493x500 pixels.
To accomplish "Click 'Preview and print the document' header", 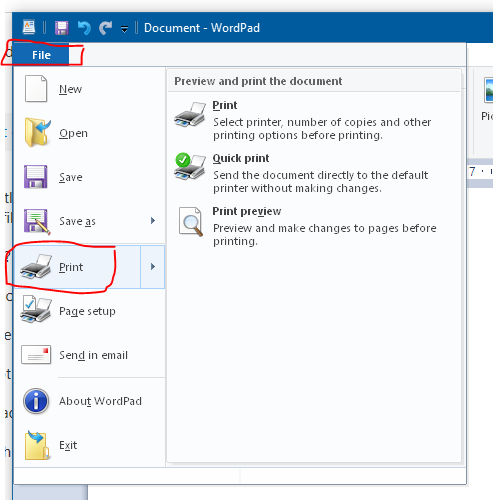I will coord(258,81).
